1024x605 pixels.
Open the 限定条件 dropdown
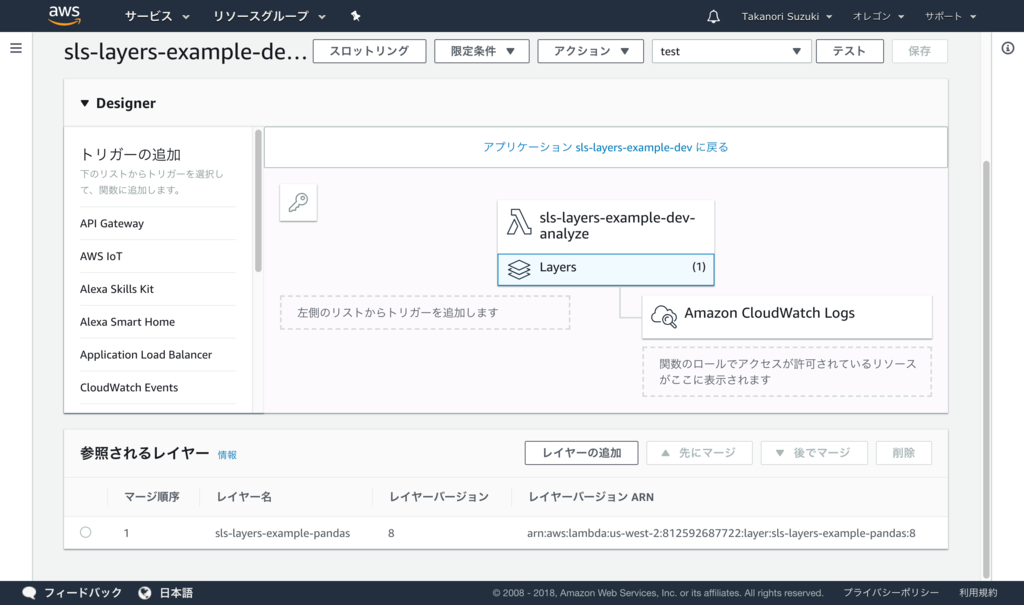(482, 51)
